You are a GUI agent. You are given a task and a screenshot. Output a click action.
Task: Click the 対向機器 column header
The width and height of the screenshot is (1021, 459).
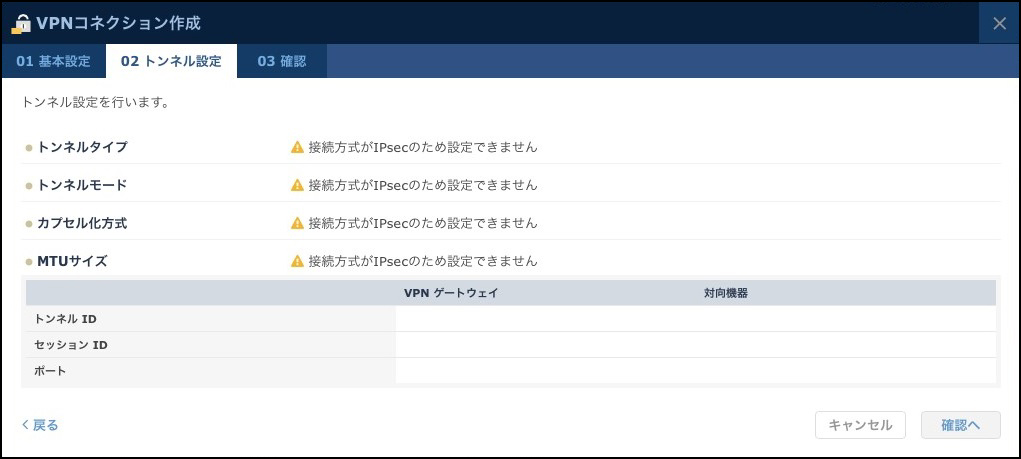point(725,293)
